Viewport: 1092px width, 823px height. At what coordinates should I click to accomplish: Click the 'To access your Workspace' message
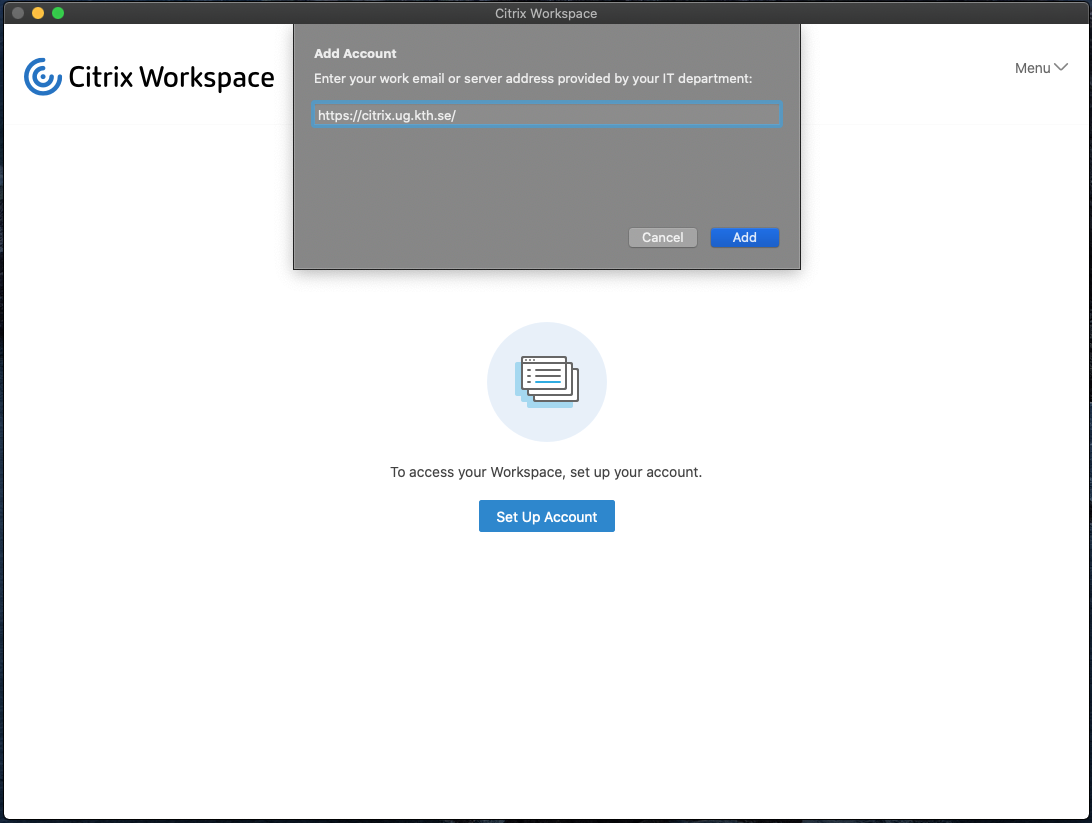(546, 472)
